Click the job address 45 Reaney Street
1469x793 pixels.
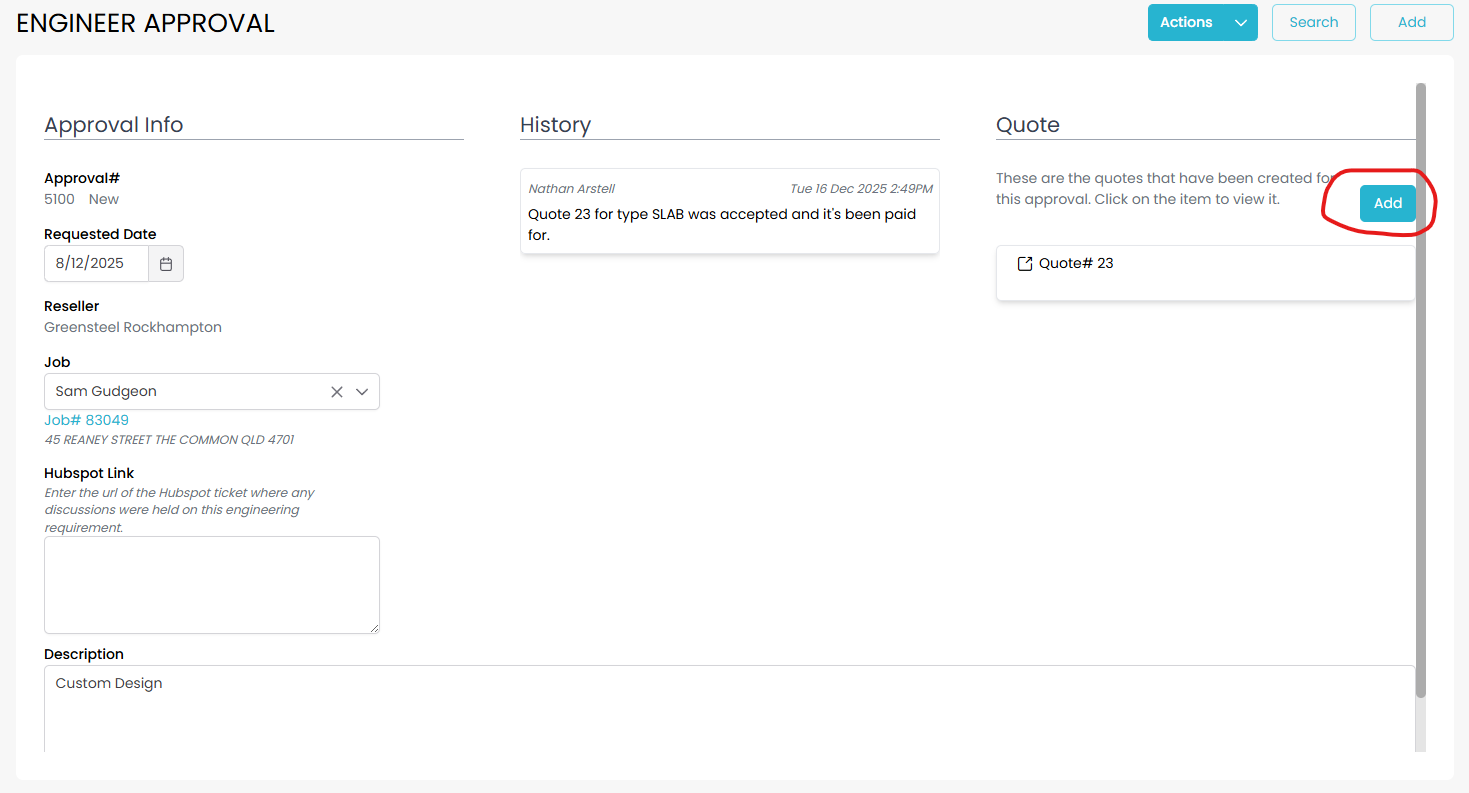point(169,440)
